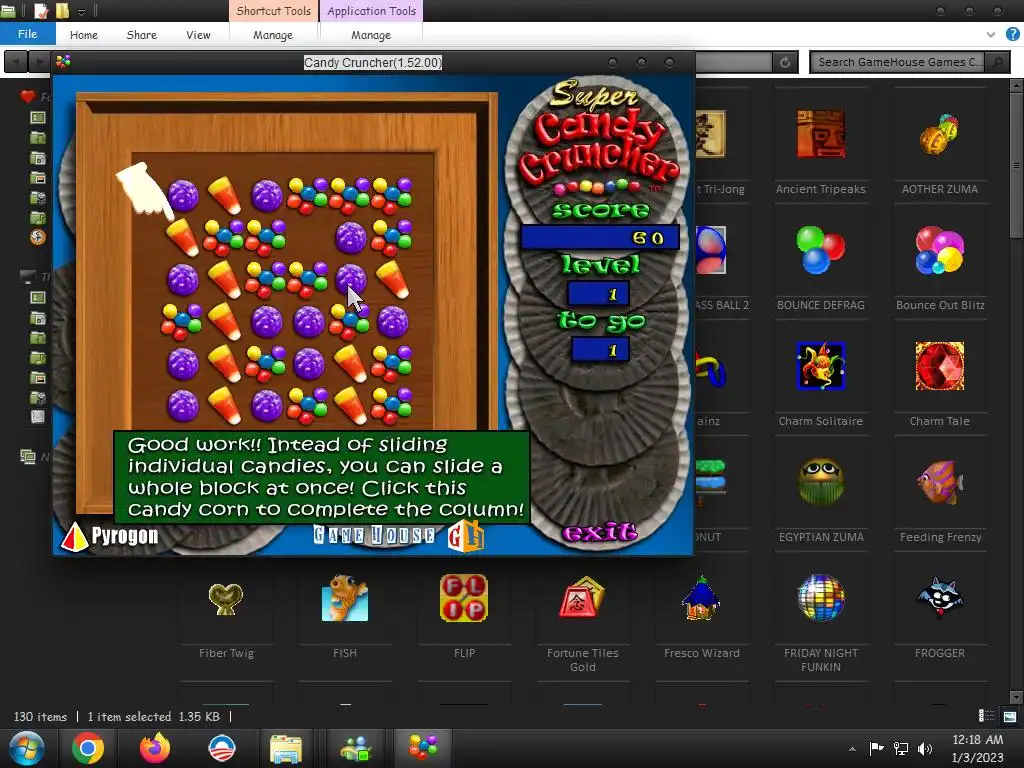Switch to the Share ribbon tab
Screen dimensions: 1024x768
142,35
